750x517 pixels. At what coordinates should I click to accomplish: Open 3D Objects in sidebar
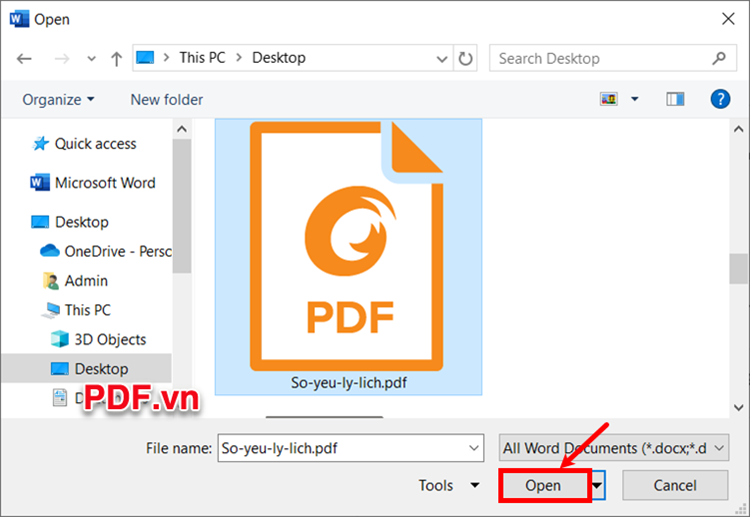98,339
